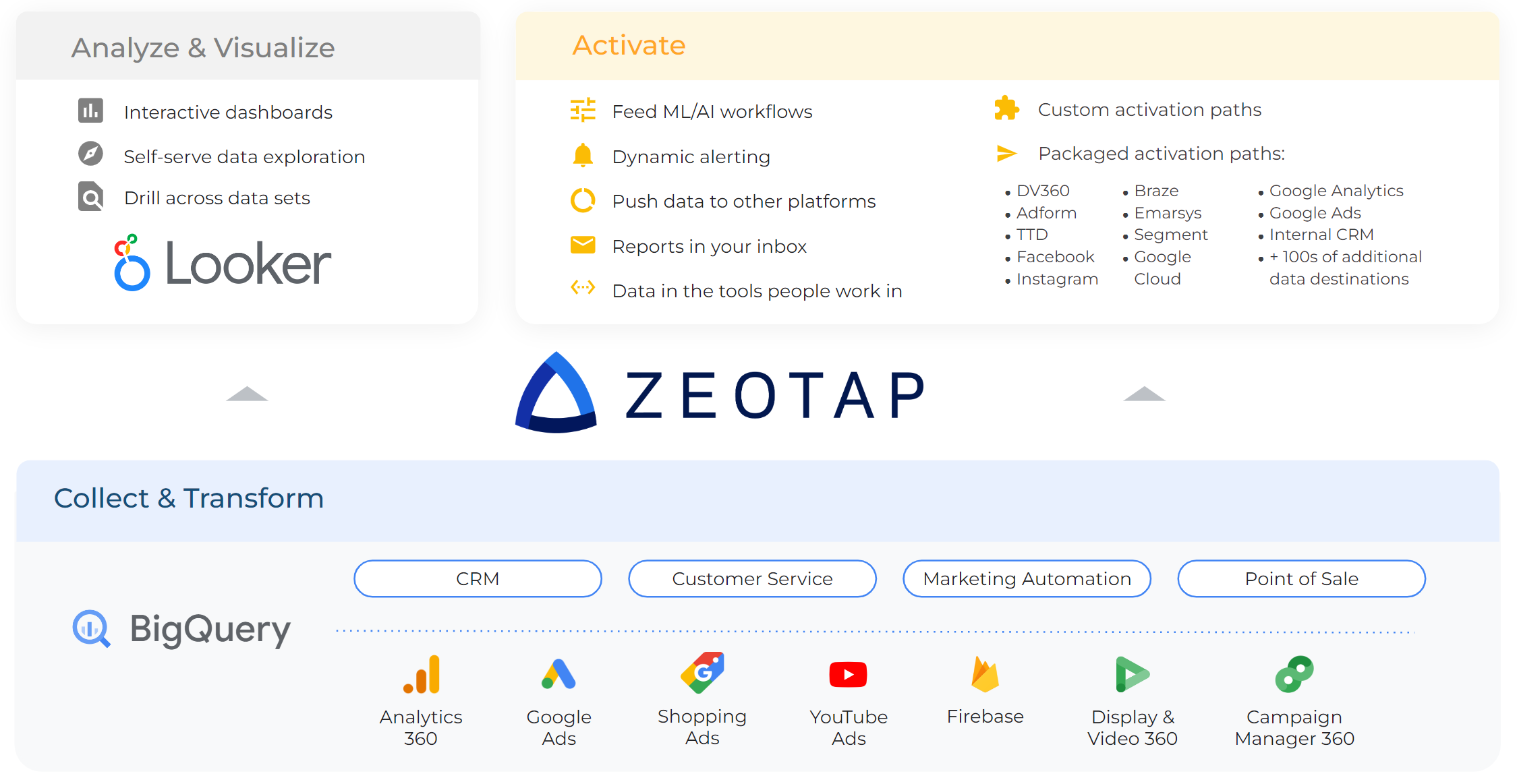Click Google Analytics in the activation list

1336,191
